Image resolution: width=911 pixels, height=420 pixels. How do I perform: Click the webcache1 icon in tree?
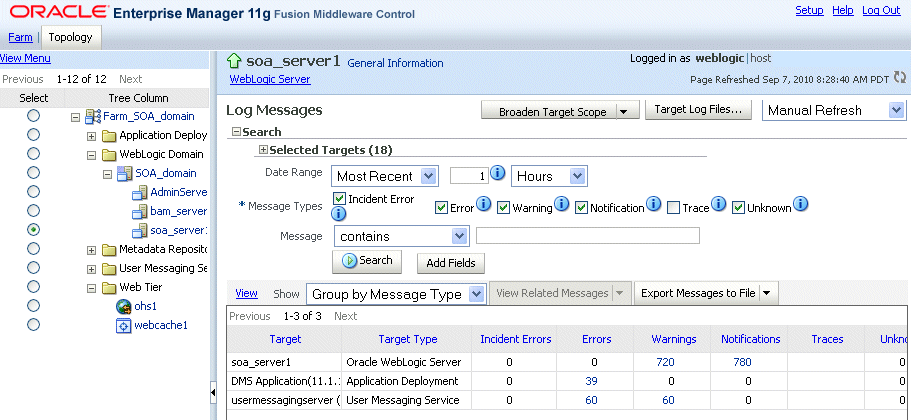pyautogui.click(x=124, y=326)
